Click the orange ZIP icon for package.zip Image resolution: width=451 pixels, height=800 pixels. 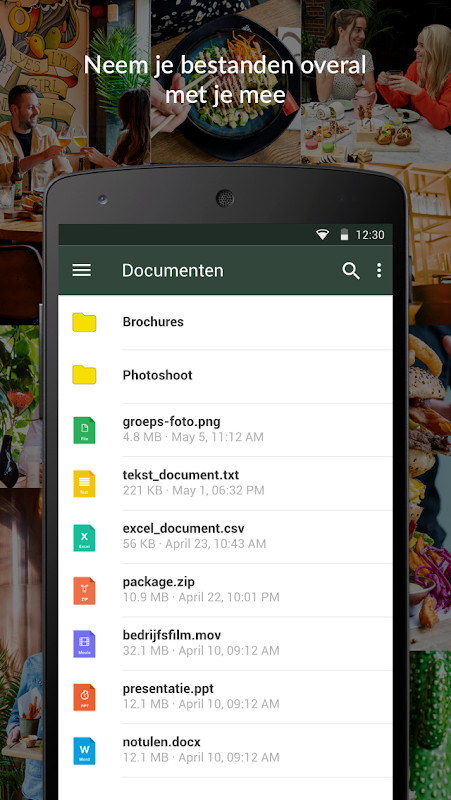pyautogui.click(x=84, y=591)
